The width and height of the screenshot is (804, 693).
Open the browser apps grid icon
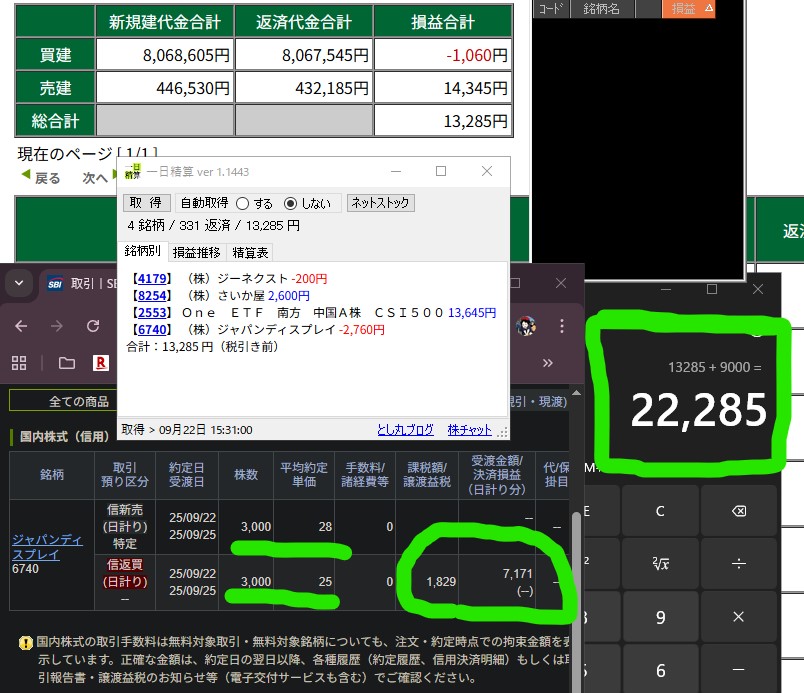(x=19, y=362)
